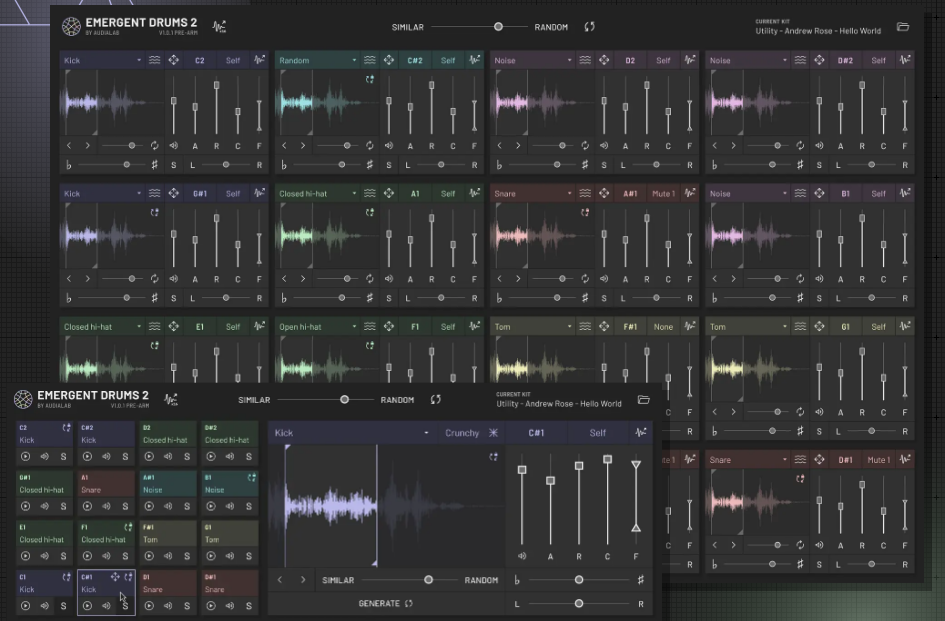
Task: Solo the C2 Kick pad in the compact window
Action: coord(63,456)
